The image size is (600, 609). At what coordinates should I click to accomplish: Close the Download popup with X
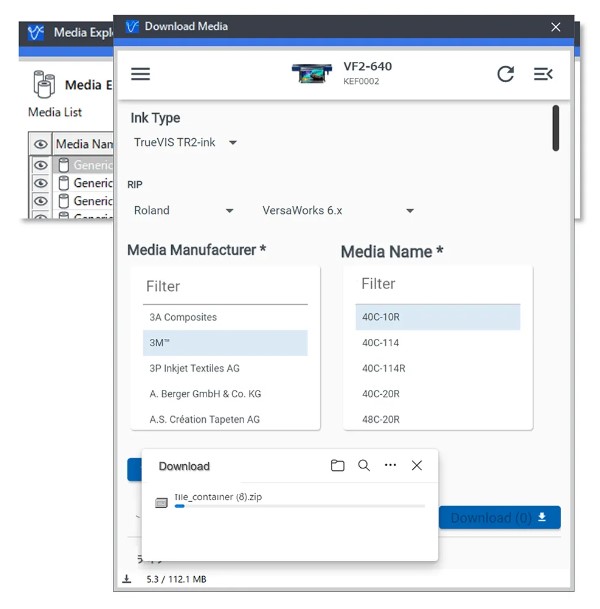coord(417,465)
